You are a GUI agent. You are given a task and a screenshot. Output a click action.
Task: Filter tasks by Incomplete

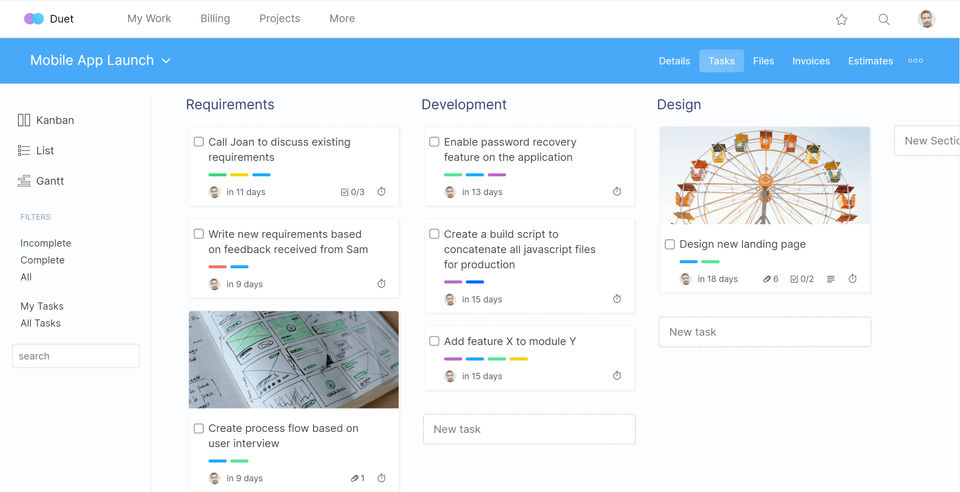46,243
